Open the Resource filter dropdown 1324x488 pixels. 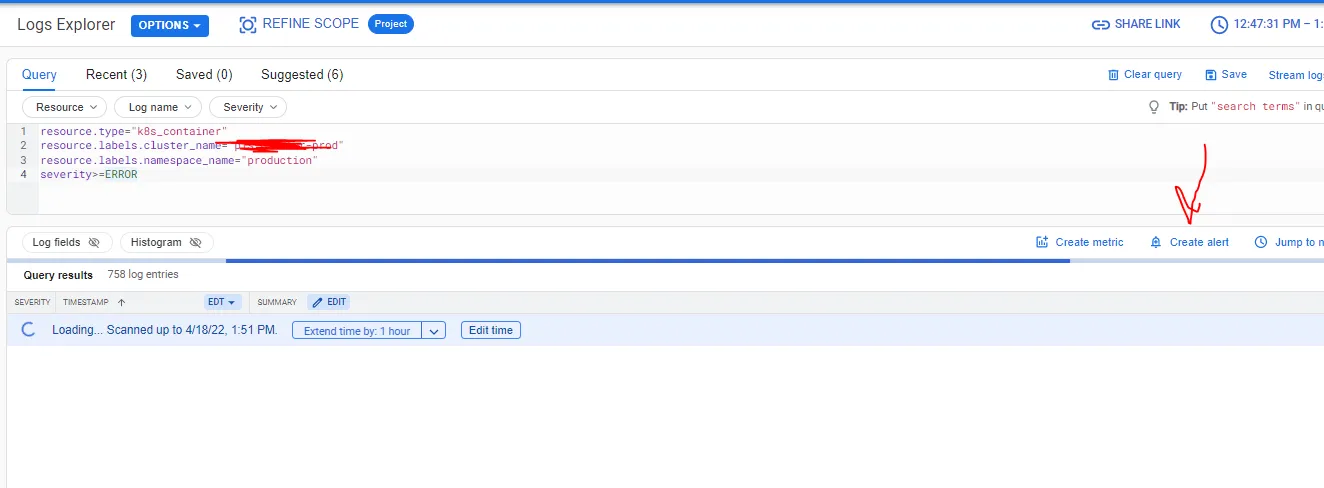[x=65, y=107]
